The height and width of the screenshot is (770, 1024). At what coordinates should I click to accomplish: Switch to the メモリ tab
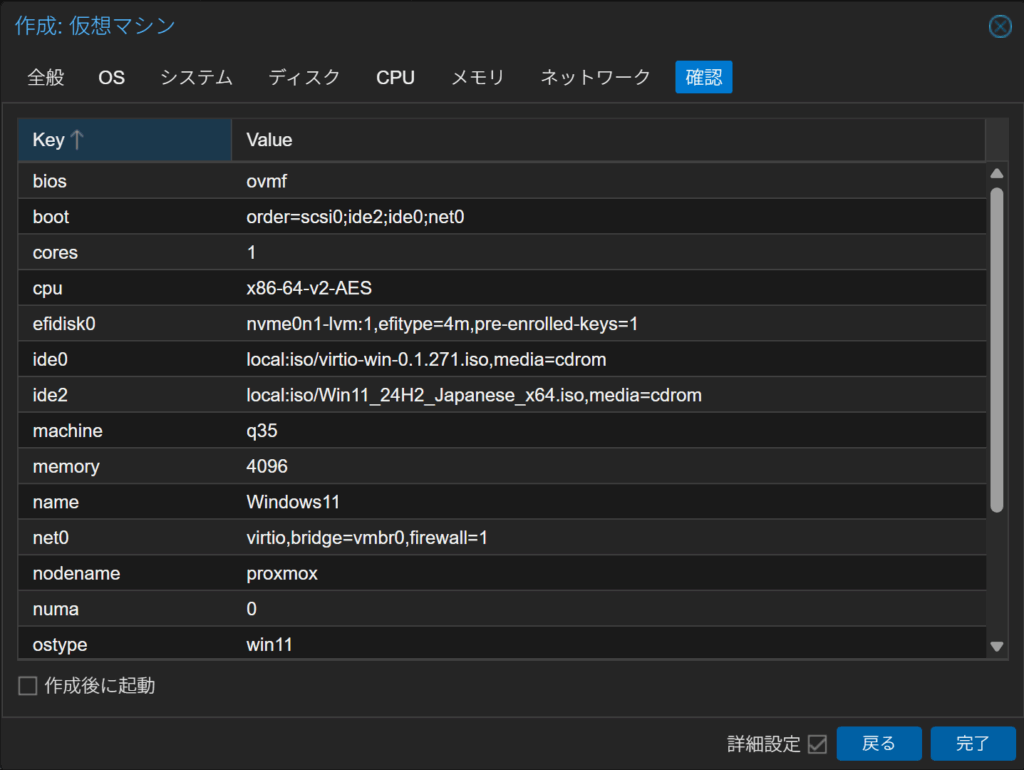pos(477,77)
